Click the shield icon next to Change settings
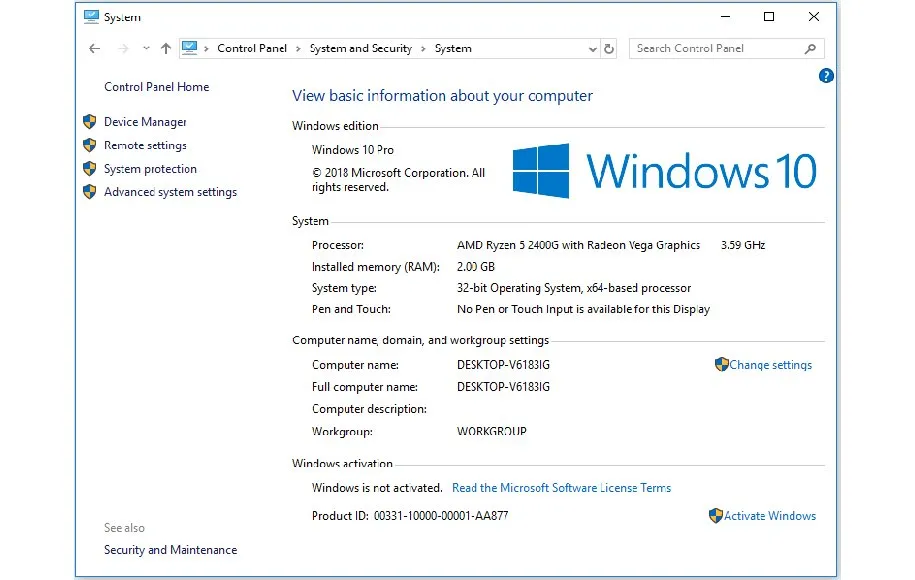Screen dimensions: 915x580 tap(721, 365)
